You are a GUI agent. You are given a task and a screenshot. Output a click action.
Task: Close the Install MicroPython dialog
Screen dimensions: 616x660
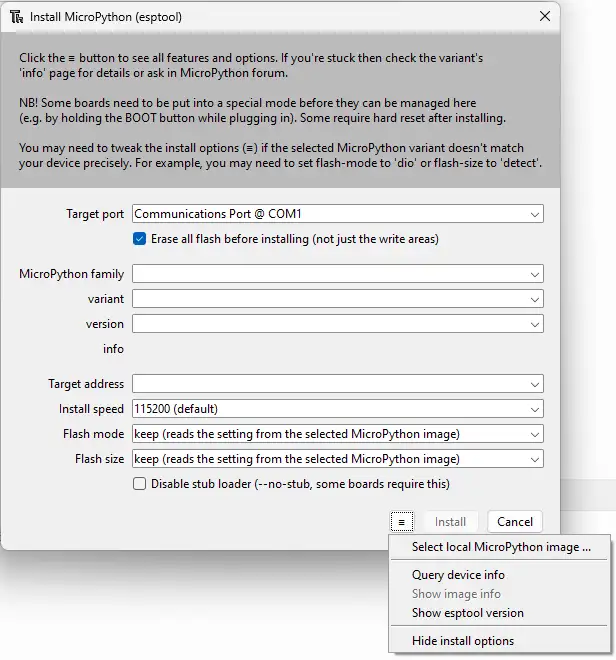pyautogui.click(x=544, y=16)
